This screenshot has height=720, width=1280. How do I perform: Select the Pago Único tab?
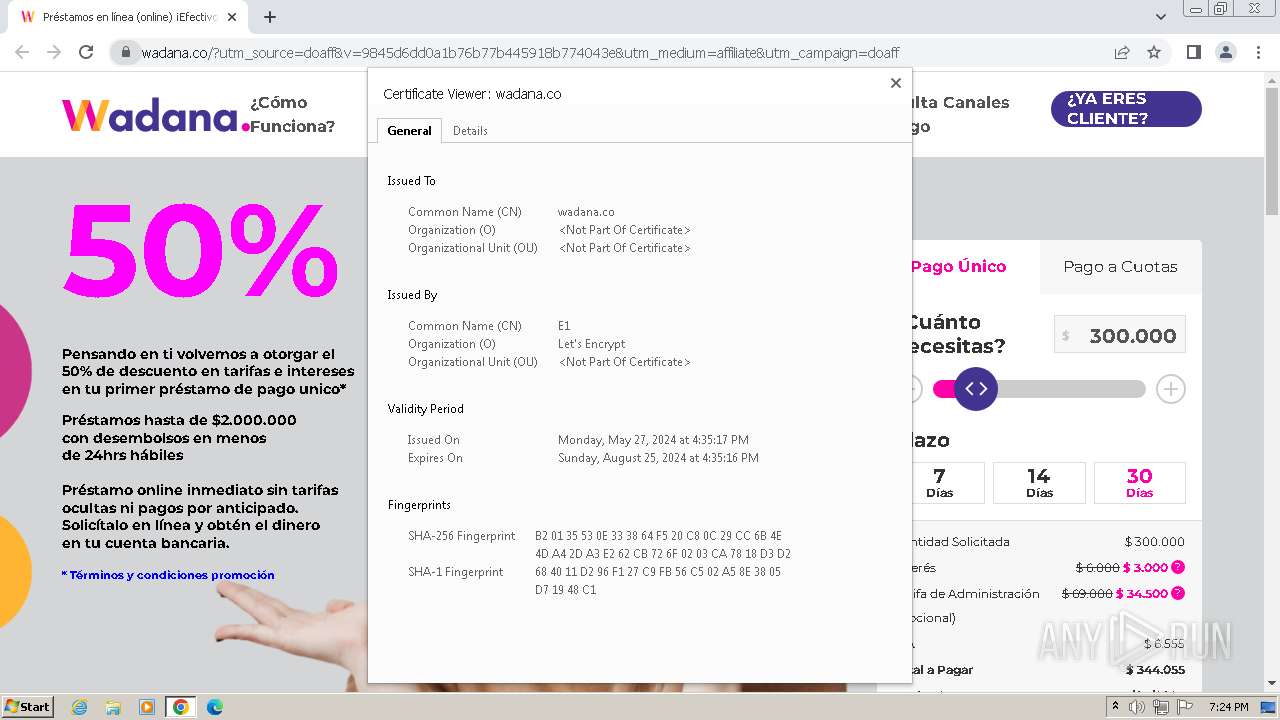pyautogui.click(x=958, y=267)
